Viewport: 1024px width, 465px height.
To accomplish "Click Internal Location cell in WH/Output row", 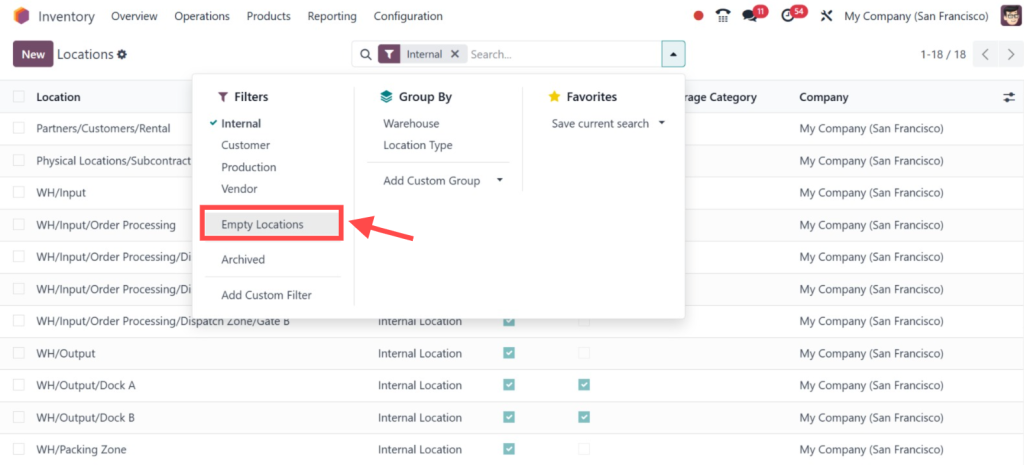I will coord(420,353).
